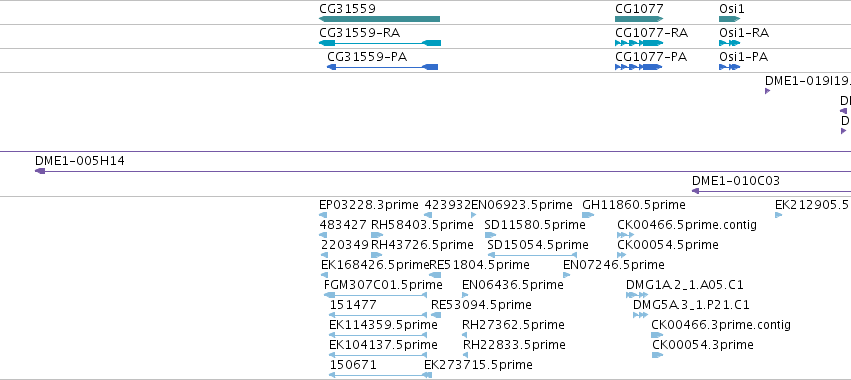
Task: Select the DME1-010C03 clone arrow
Action: (771, 191)
